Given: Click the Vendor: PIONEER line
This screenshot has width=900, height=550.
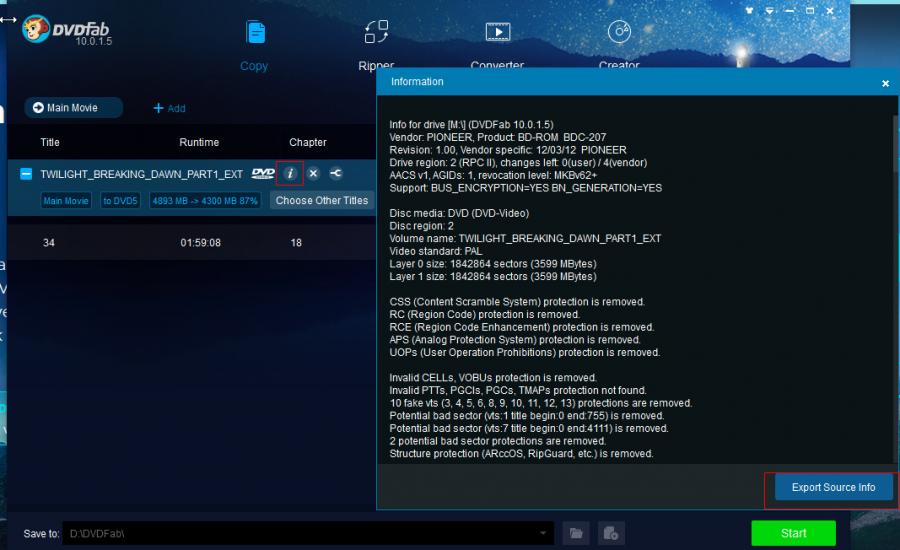Looking at the screenshot, I should [498, 137].
